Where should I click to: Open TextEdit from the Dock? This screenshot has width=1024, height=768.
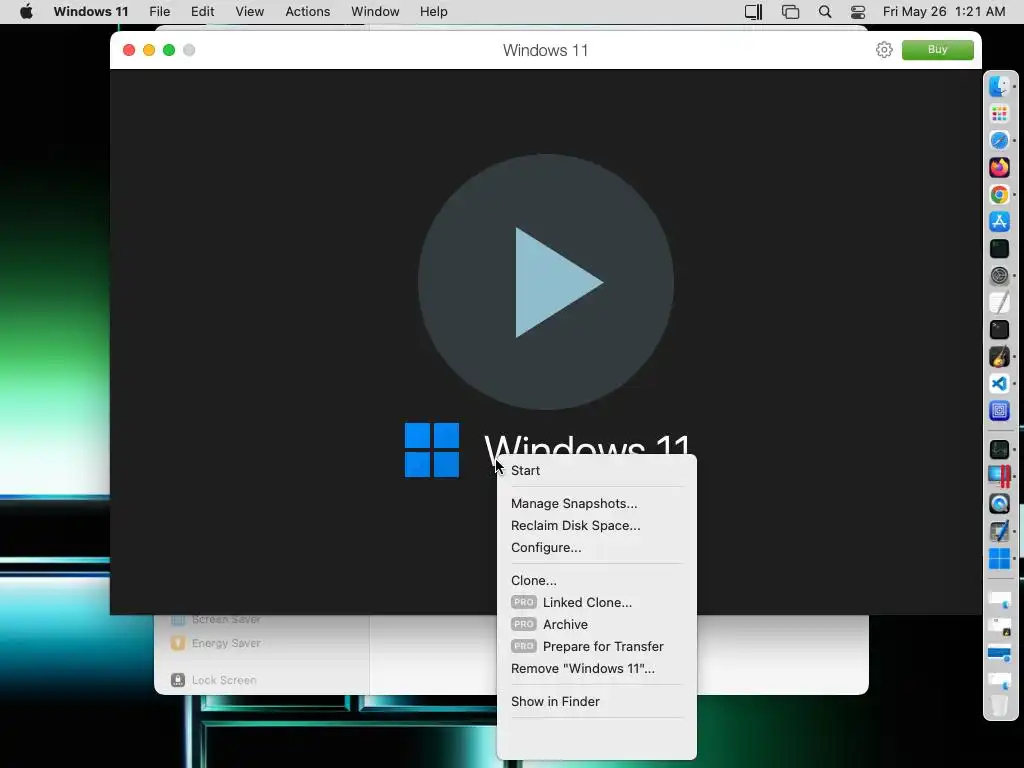[x=999, y=303]
